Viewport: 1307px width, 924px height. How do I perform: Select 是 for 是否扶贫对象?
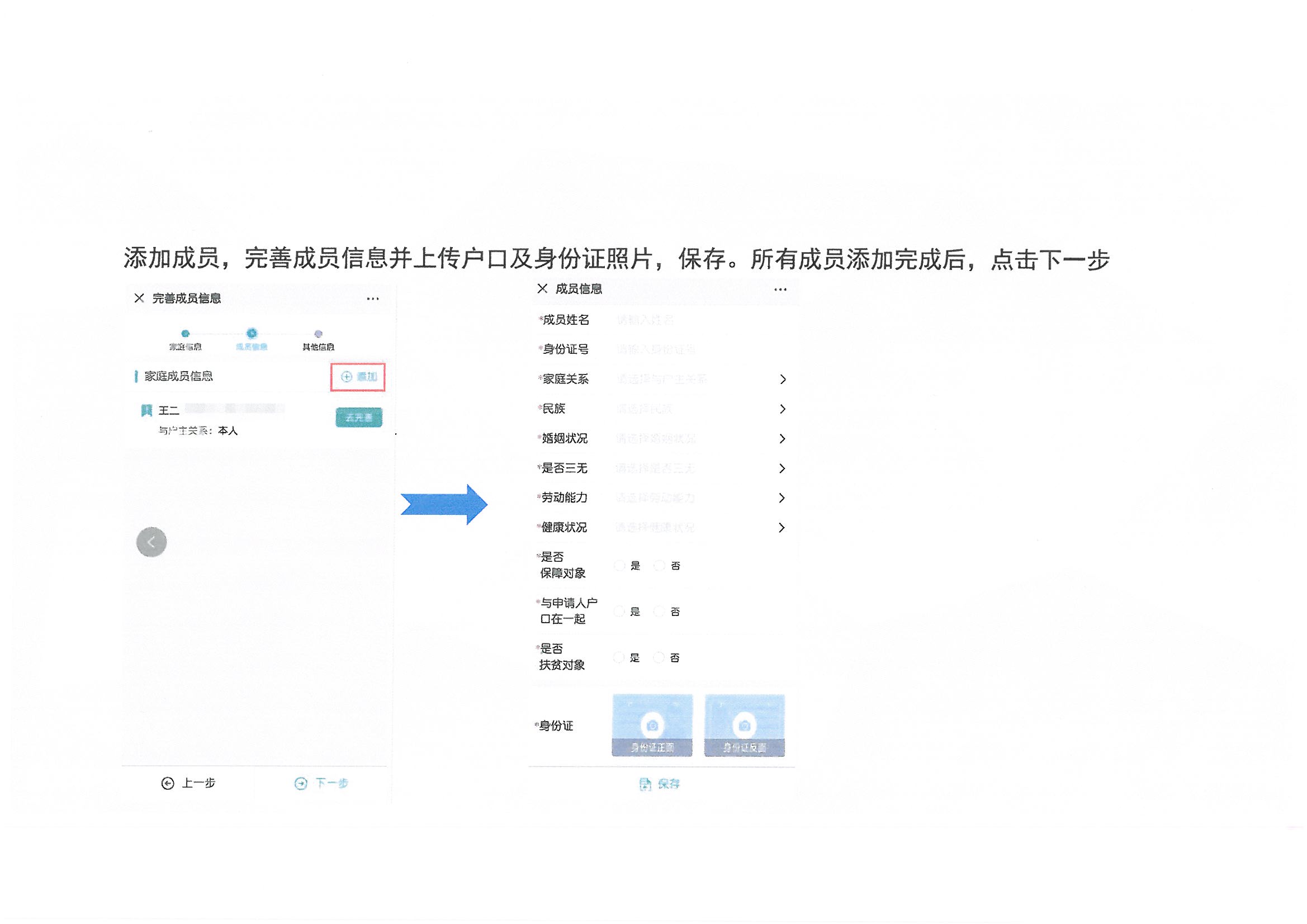tap(619, 657)
